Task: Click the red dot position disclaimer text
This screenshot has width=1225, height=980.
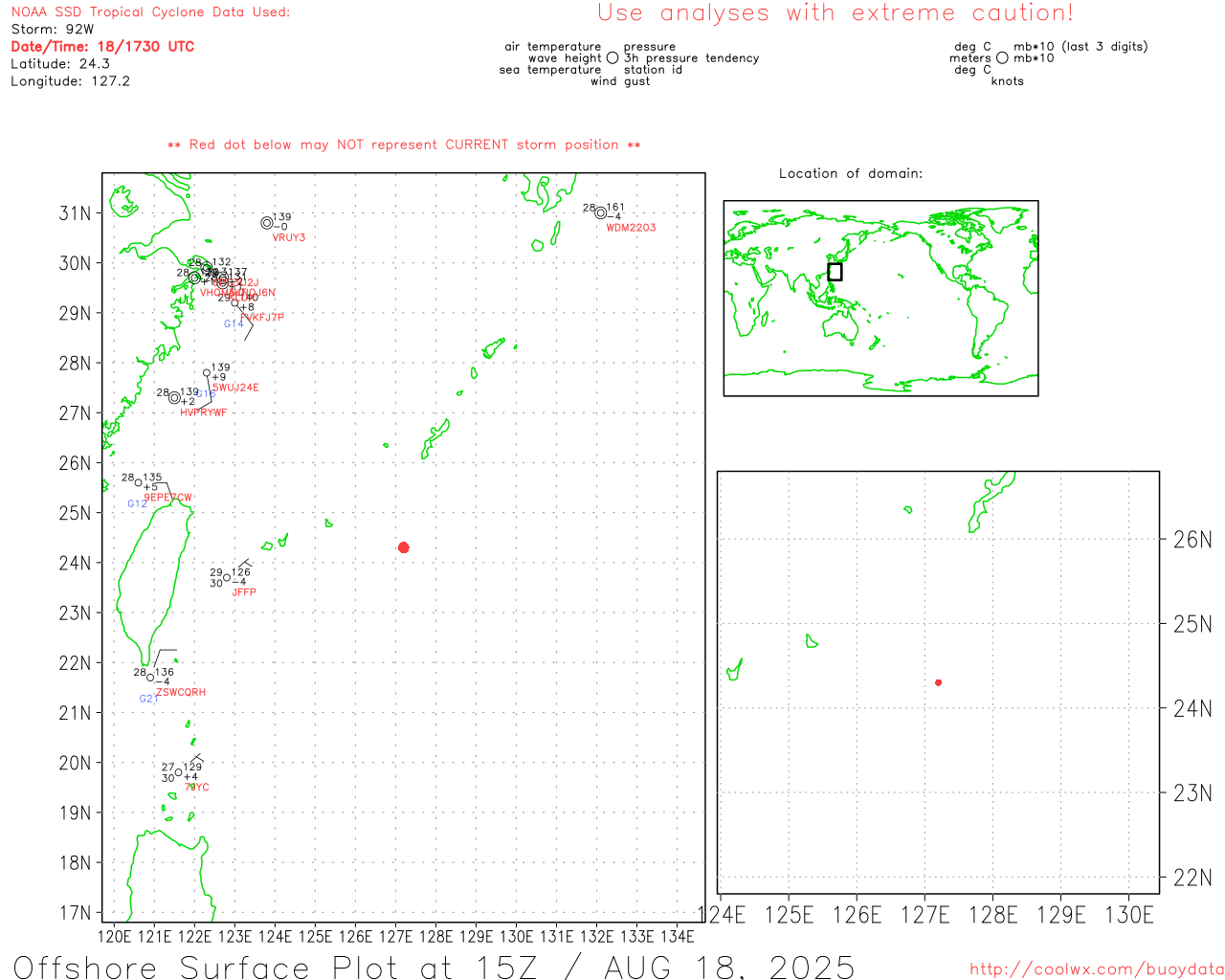Action: click(x=404, y=145)
